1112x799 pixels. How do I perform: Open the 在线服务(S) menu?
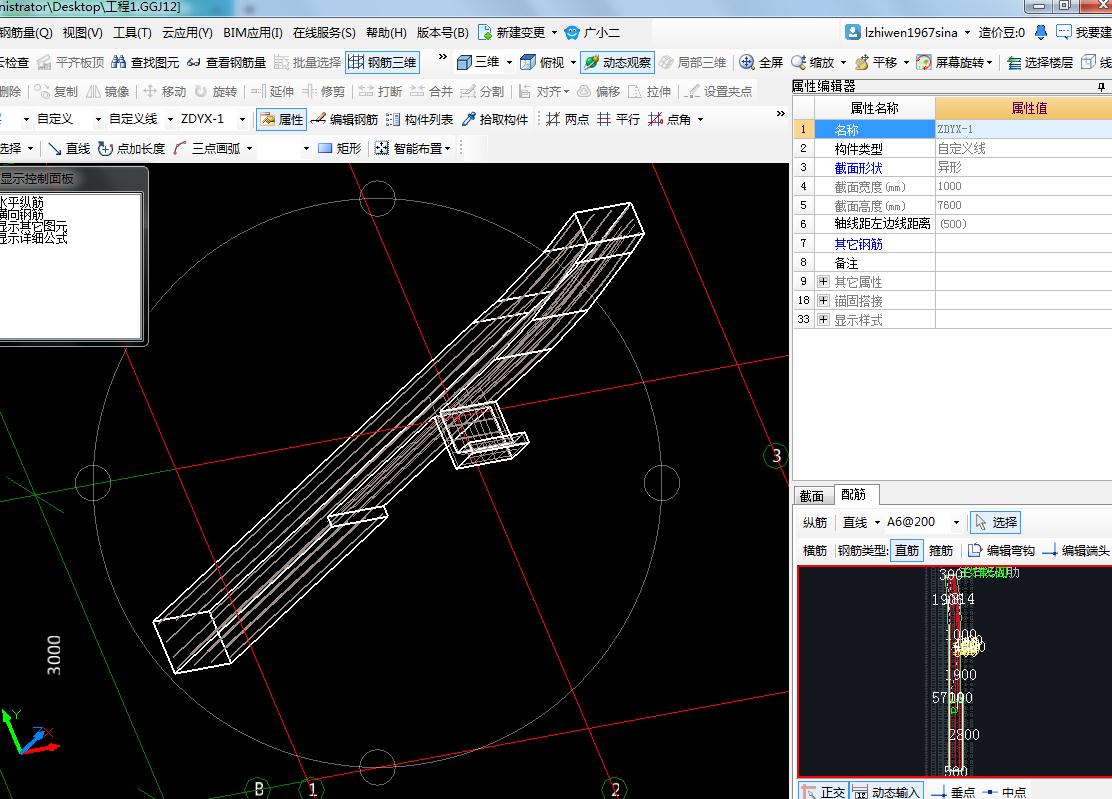click(x=324, y=33)
